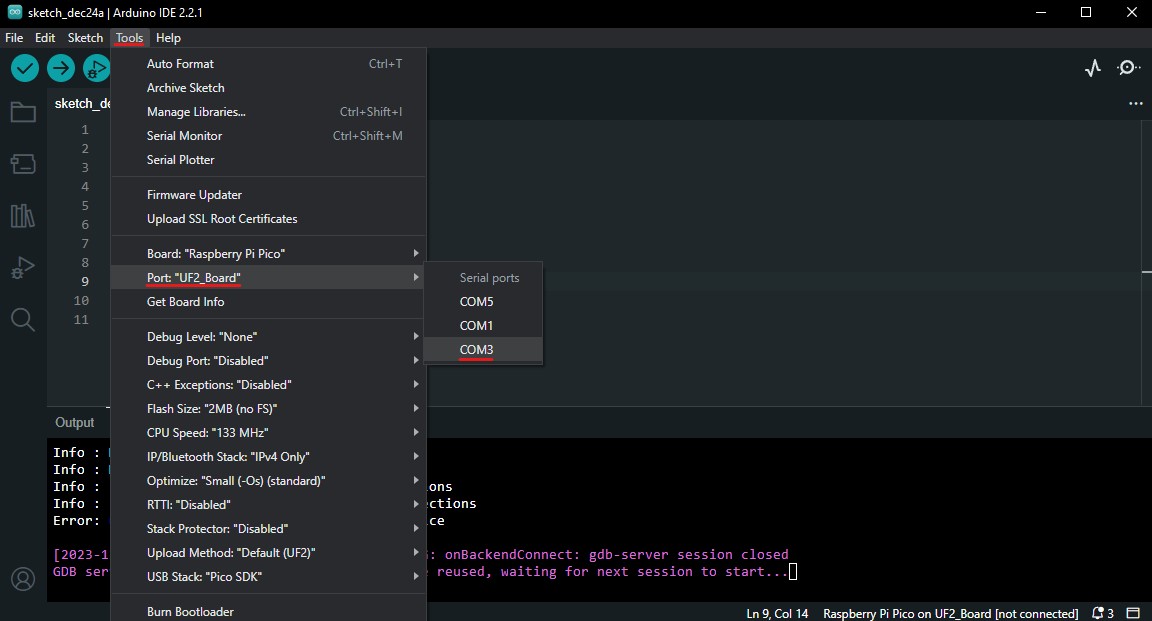The image size is (1152, 621).
Task: Open the Serial Monitor icon top right
Action: [1128, 68]
